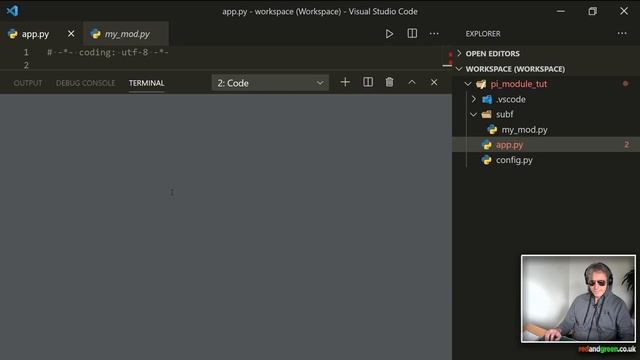Screen dimensions: 640x360
Task: Select app.py in the Explorer tree
Action: point(546,145)
